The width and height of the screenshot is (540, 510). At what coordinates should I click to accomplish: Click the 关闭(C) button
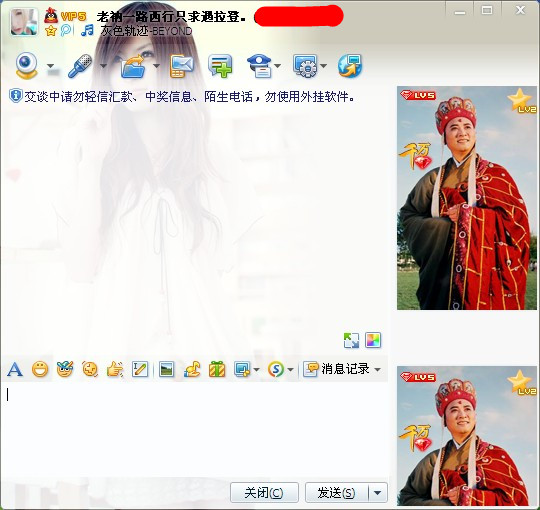point(264,493)
